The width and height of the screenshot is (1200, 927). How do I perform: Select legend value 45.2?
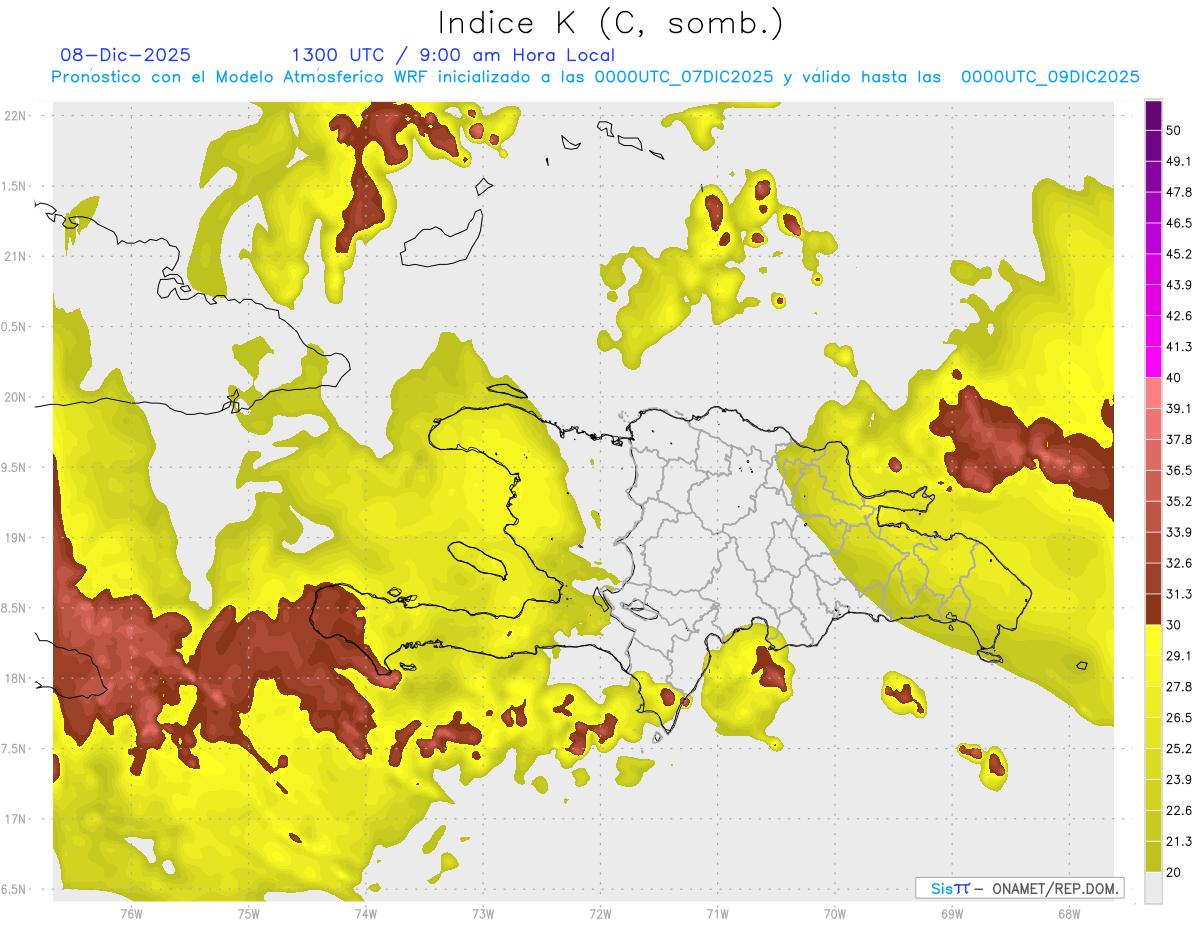coord(1178,254)
